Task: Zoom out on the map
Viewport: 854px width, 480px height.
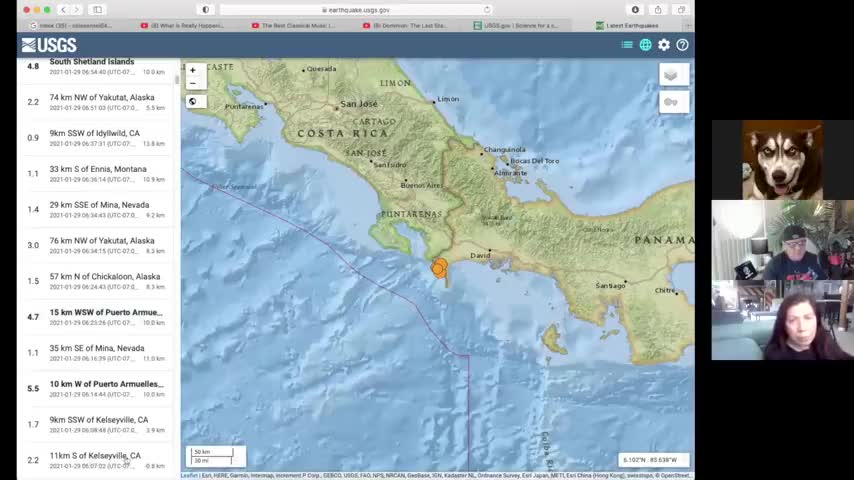Action: (x=193, y=83)
